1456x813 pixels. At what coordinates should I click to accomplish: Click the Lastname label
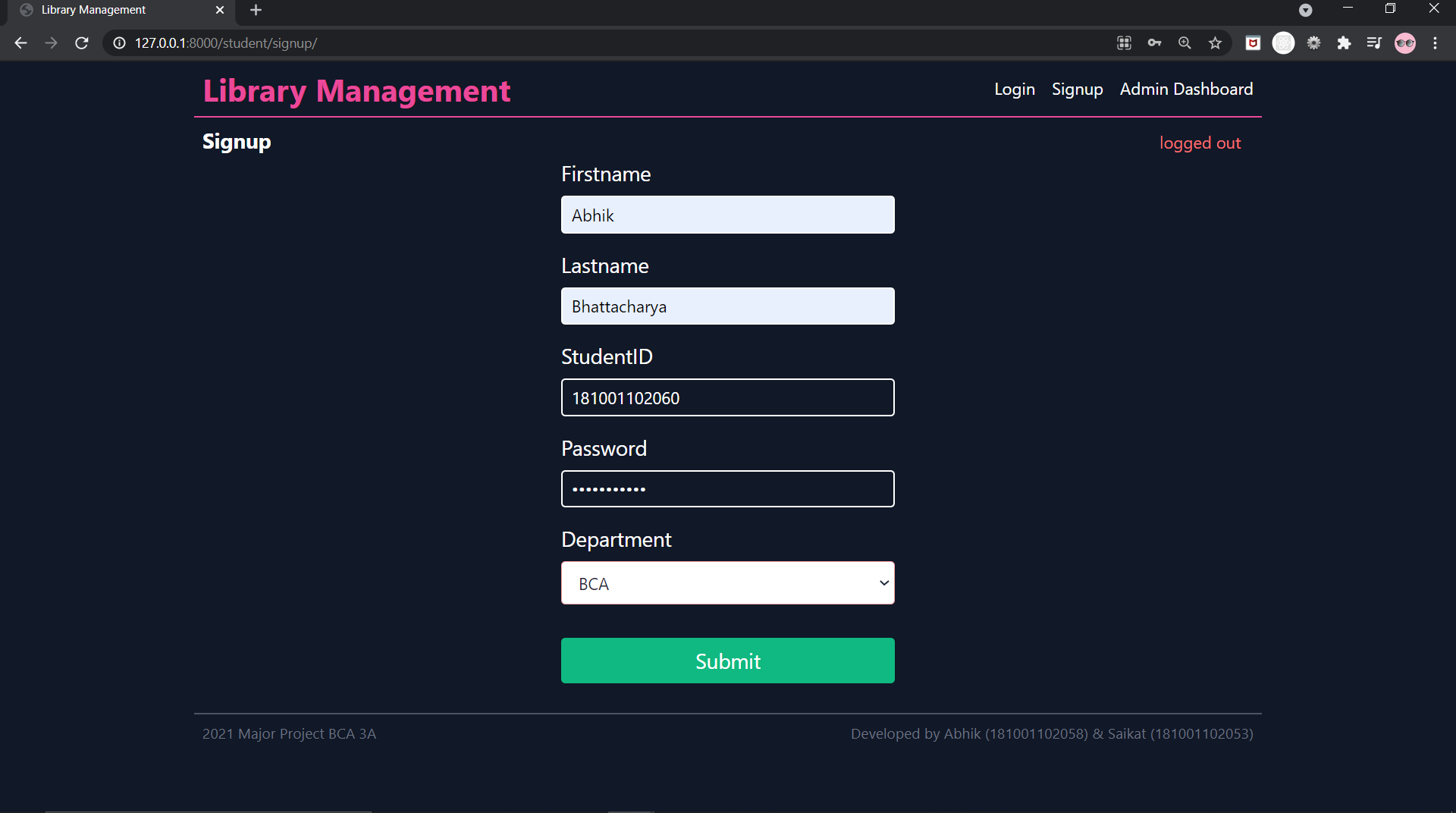coord(604,266)
